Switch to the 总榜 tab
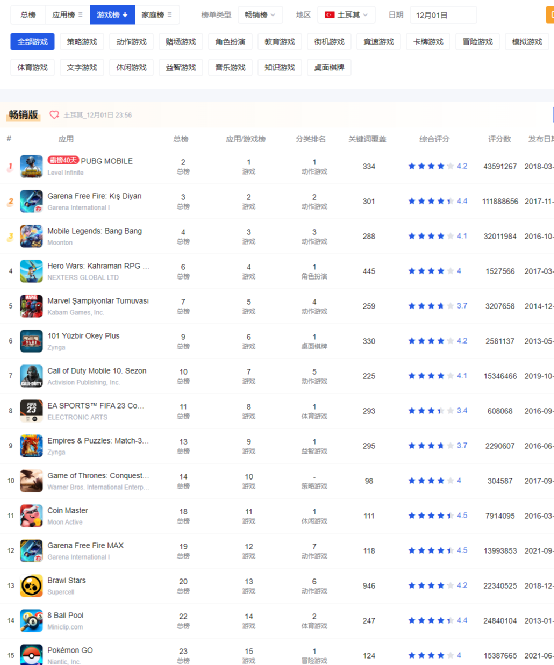554x665 pixels. click(28, 15)
